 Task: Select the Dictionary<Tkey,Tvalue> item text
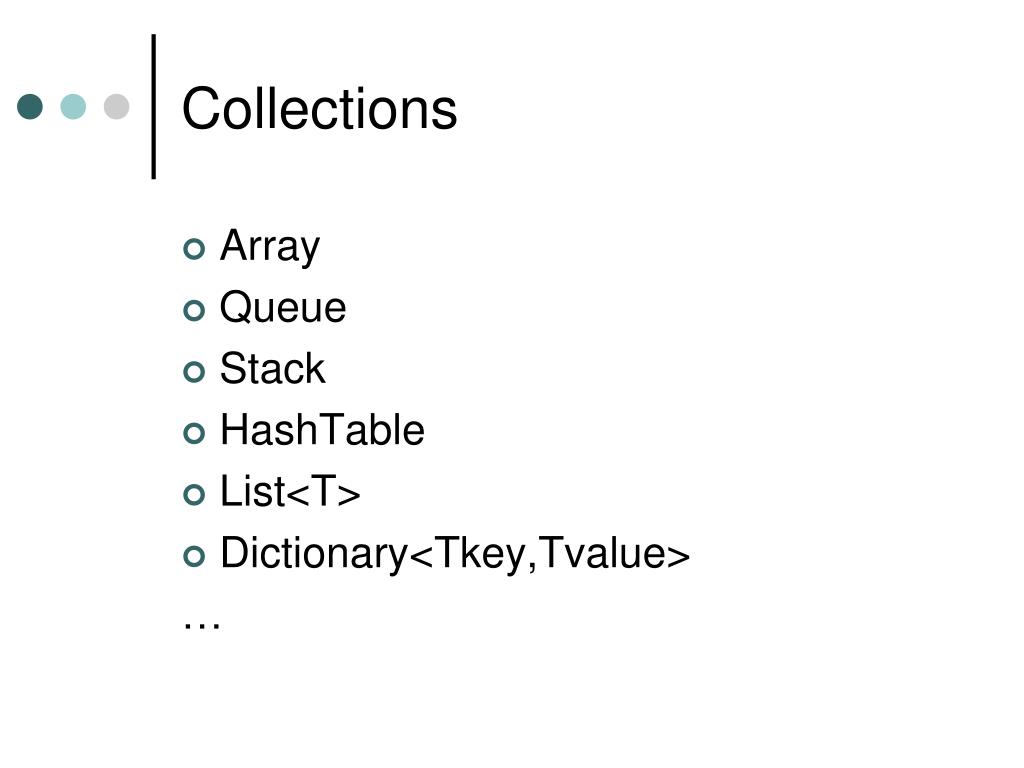click(x=455, y=554)
